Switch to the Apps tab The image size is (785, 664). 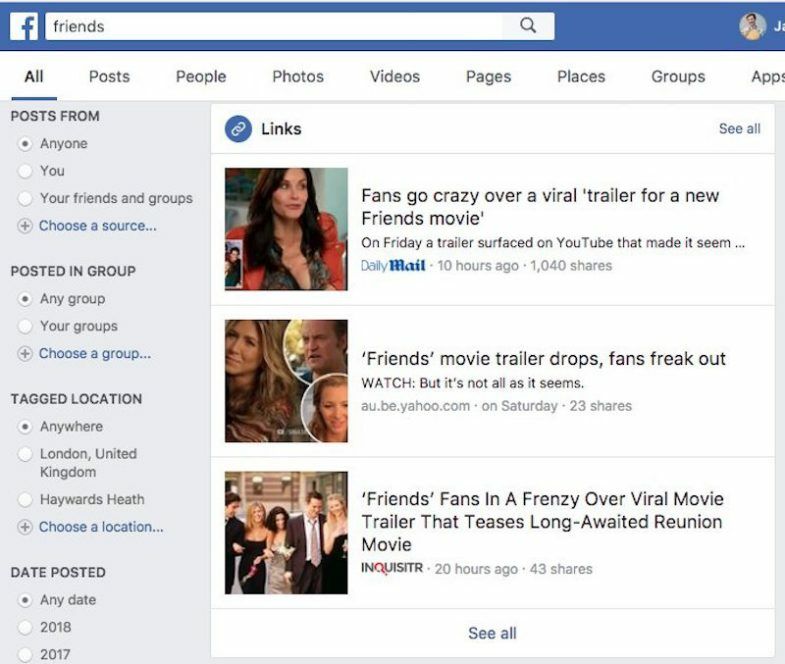(767, 77)
